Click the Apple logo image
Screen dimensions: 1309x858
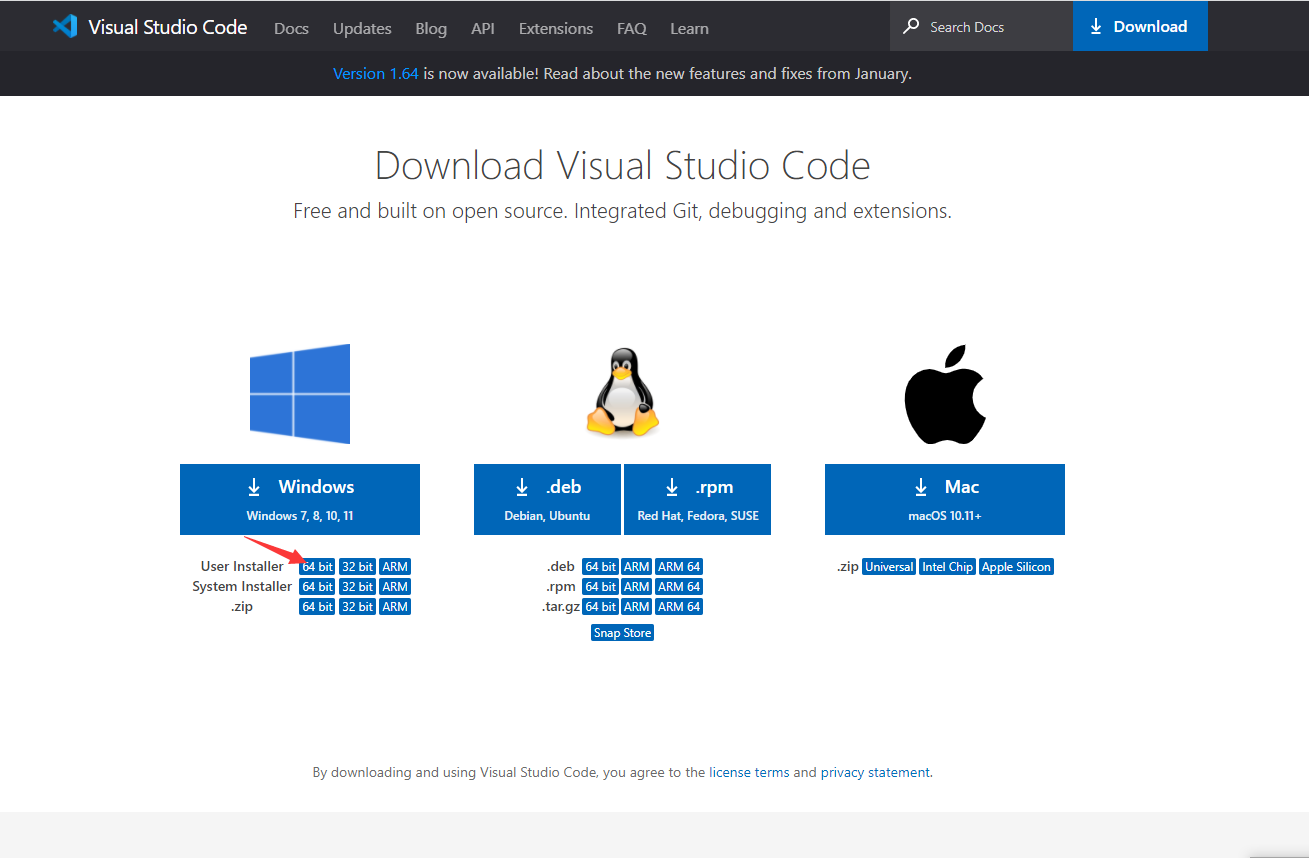(945, 395)
